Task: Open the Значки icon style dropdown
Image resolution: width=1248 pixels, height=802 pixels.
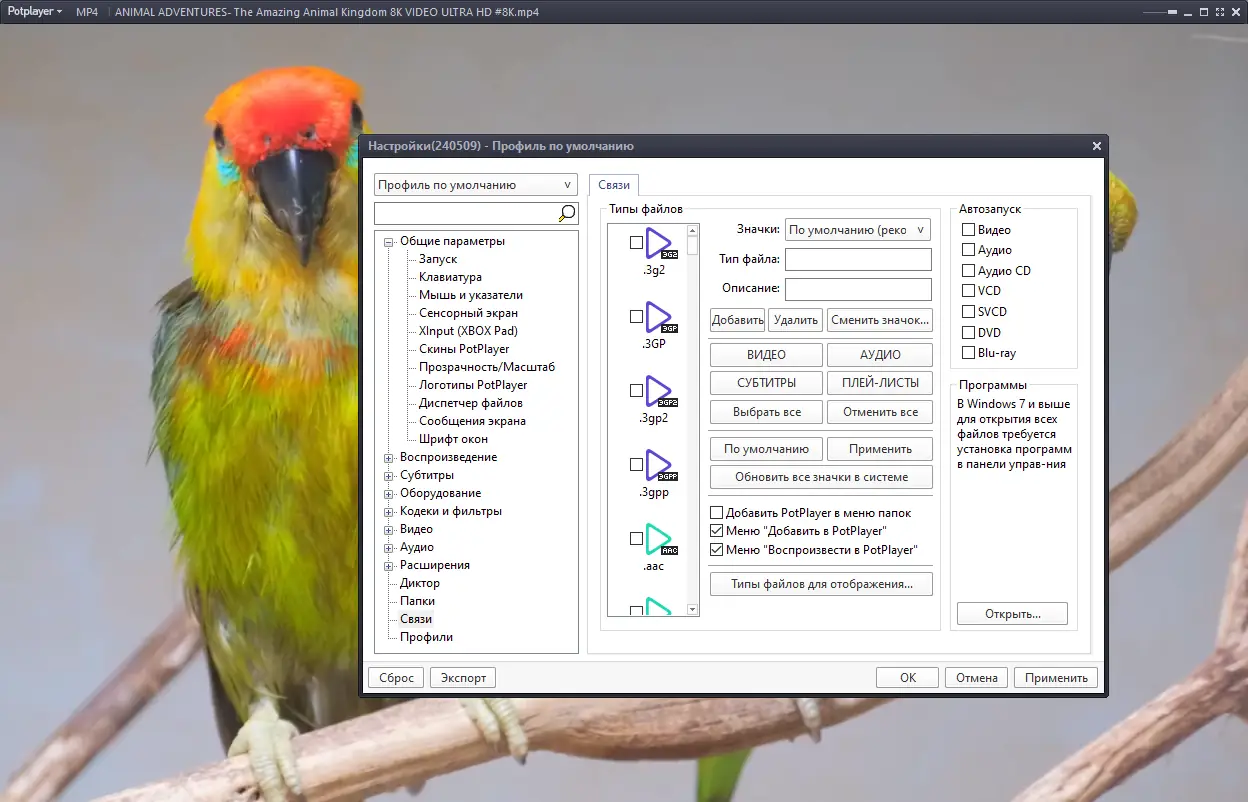Action: click(858, 230)
